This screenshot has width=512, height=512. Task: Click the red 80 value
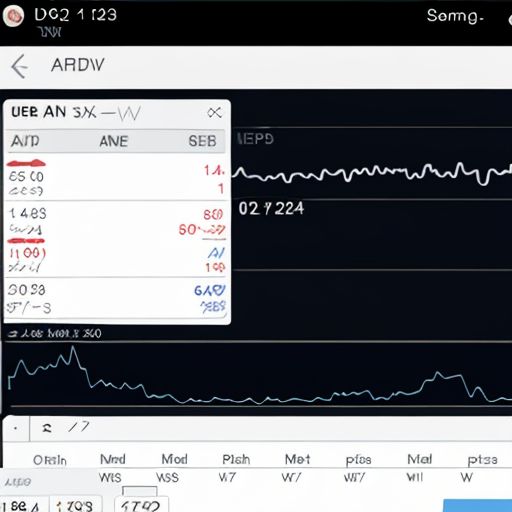click(213, 215)
